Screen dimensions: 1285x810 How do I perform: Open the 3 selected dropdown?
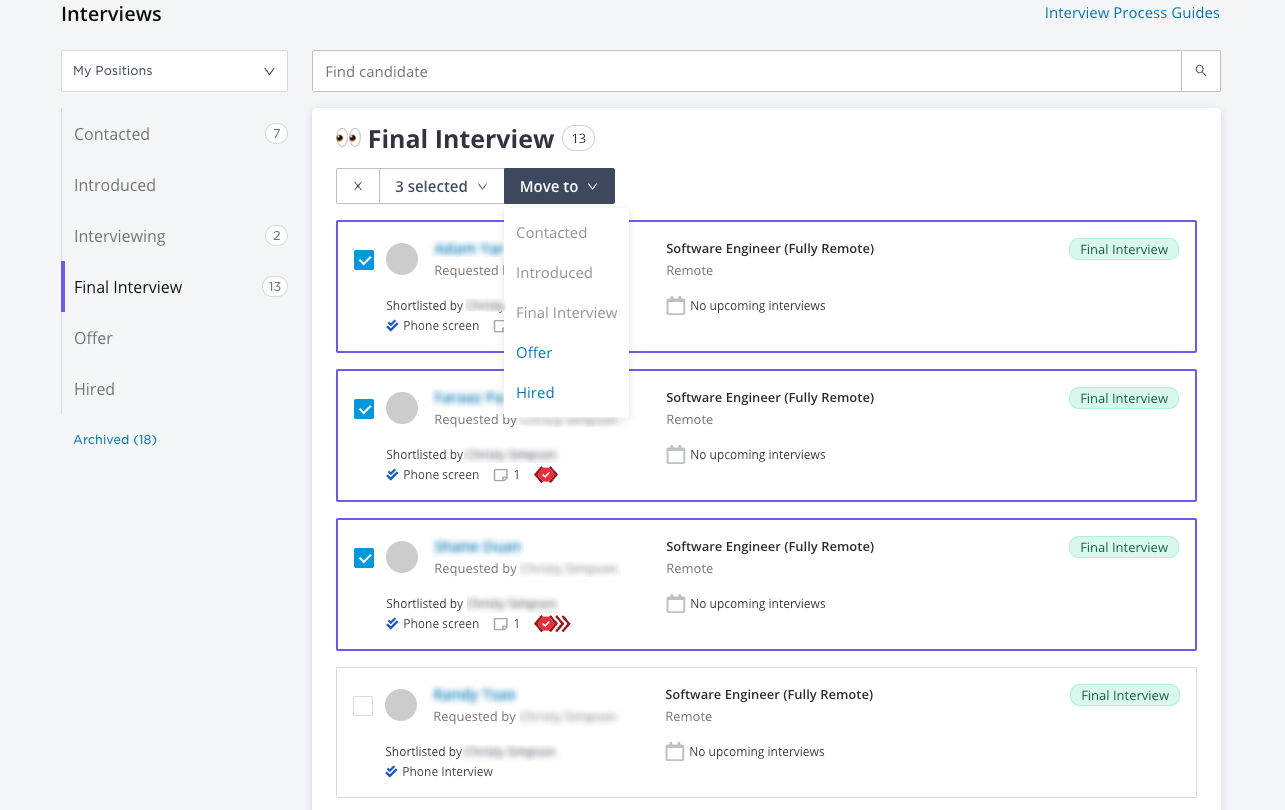441,186
